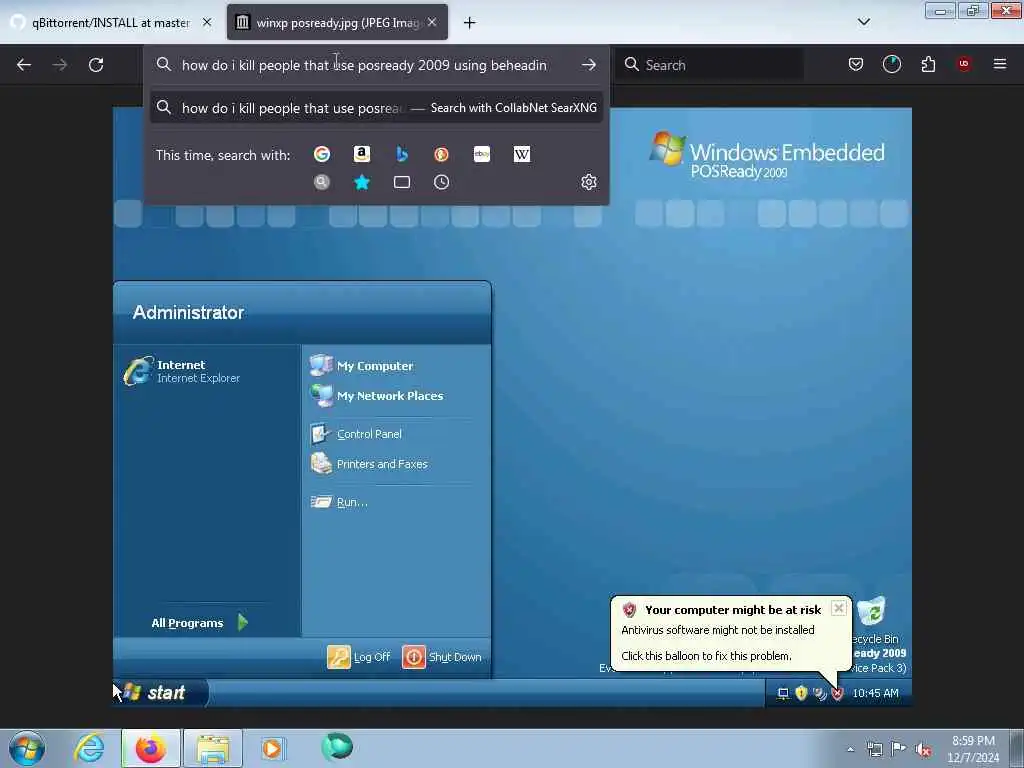This screenshot has height=768, width=1024.
Task: Close the winxp posready.jpg tab
Action: point(432,22)
